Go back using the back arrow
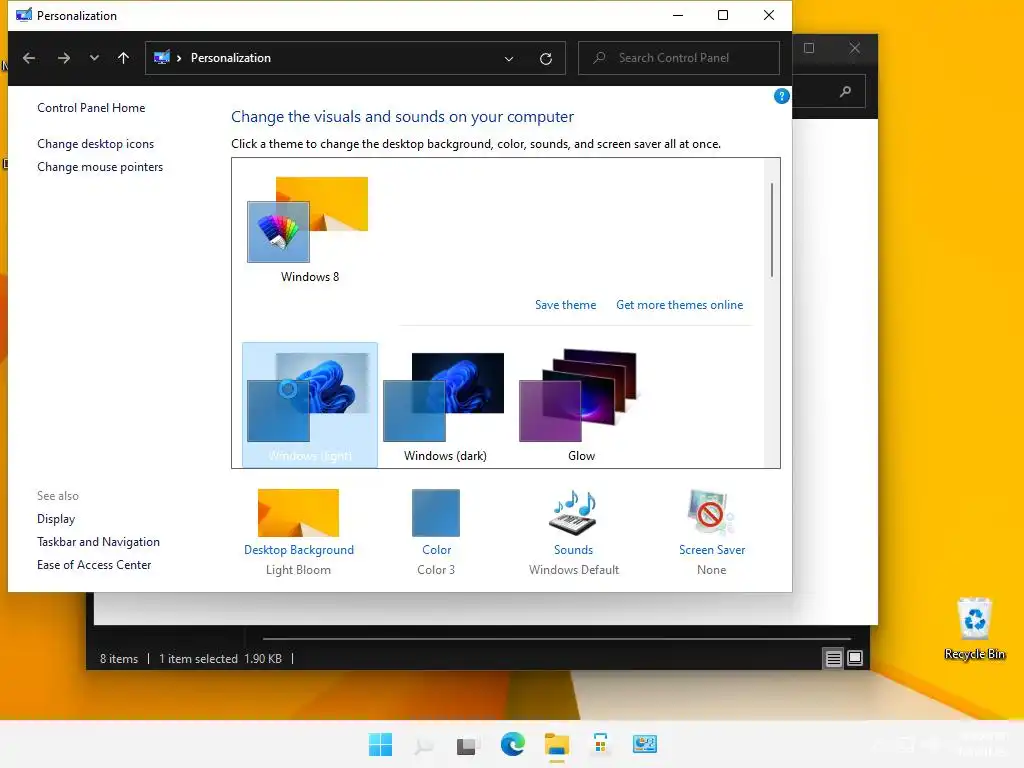Viewport: 1024px width, 768px height. pos(29,58)
